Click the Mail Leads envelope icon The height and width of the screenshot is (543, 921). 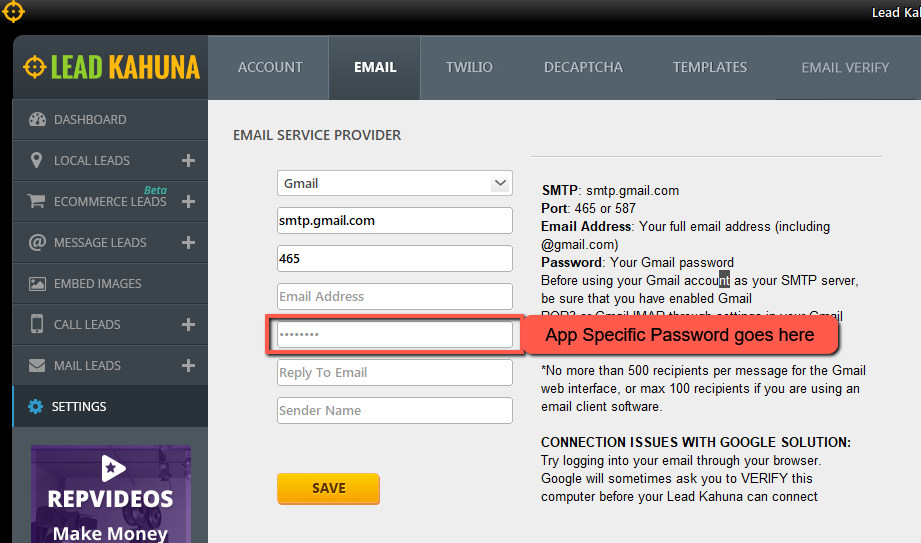click(38, 366)
